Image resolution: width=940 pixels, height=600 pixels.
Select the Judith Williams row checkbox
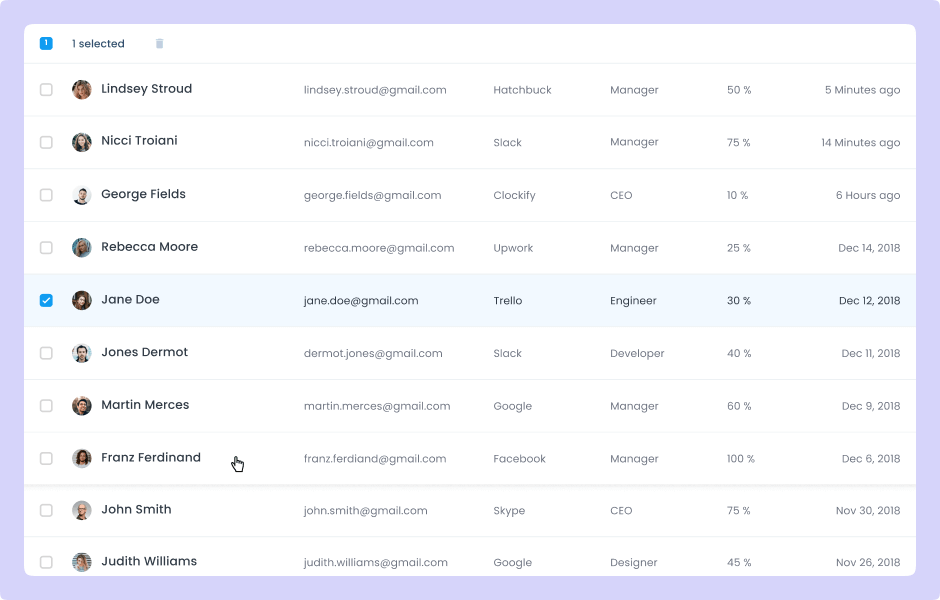(x=46, y=562)
